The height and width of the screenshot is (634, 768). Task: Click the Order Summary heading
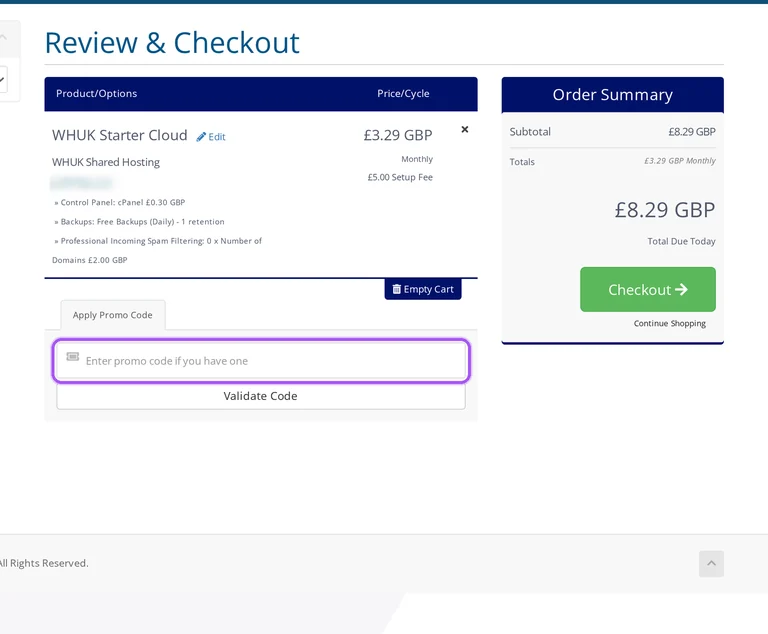(612, 95)
